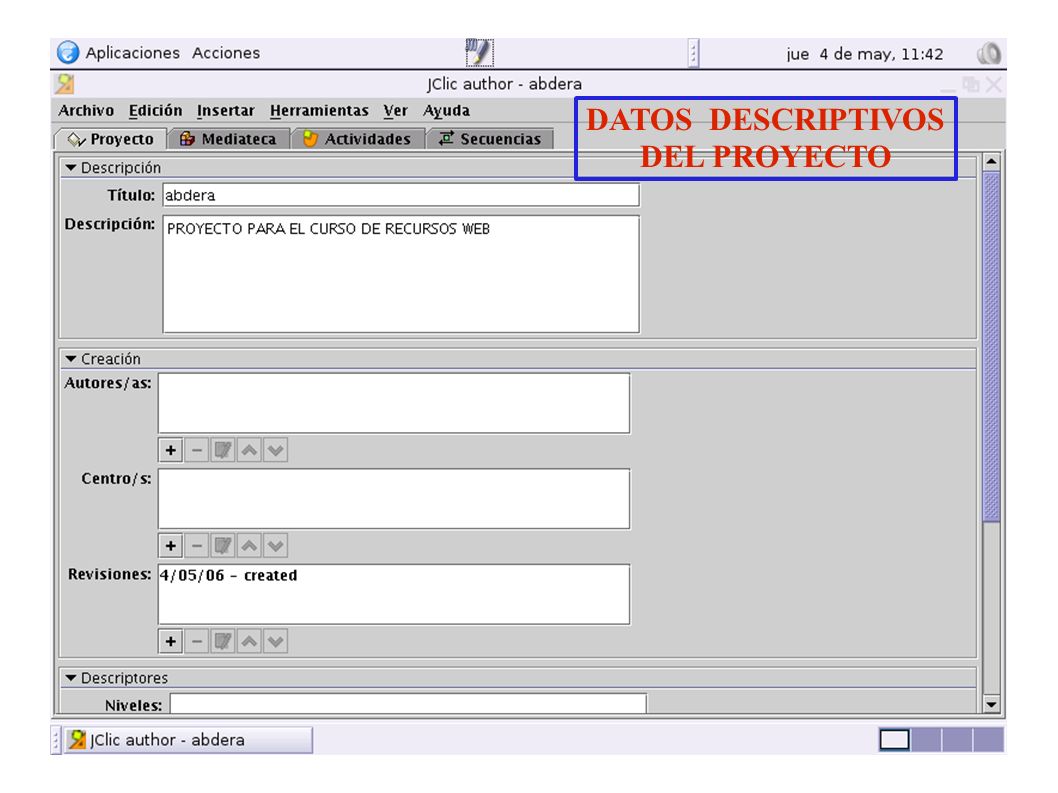Viewport: 1058px width, 793px height.
Task: Click the clock showing jue 4 de may, 11:42
Action: click(864, 54)
